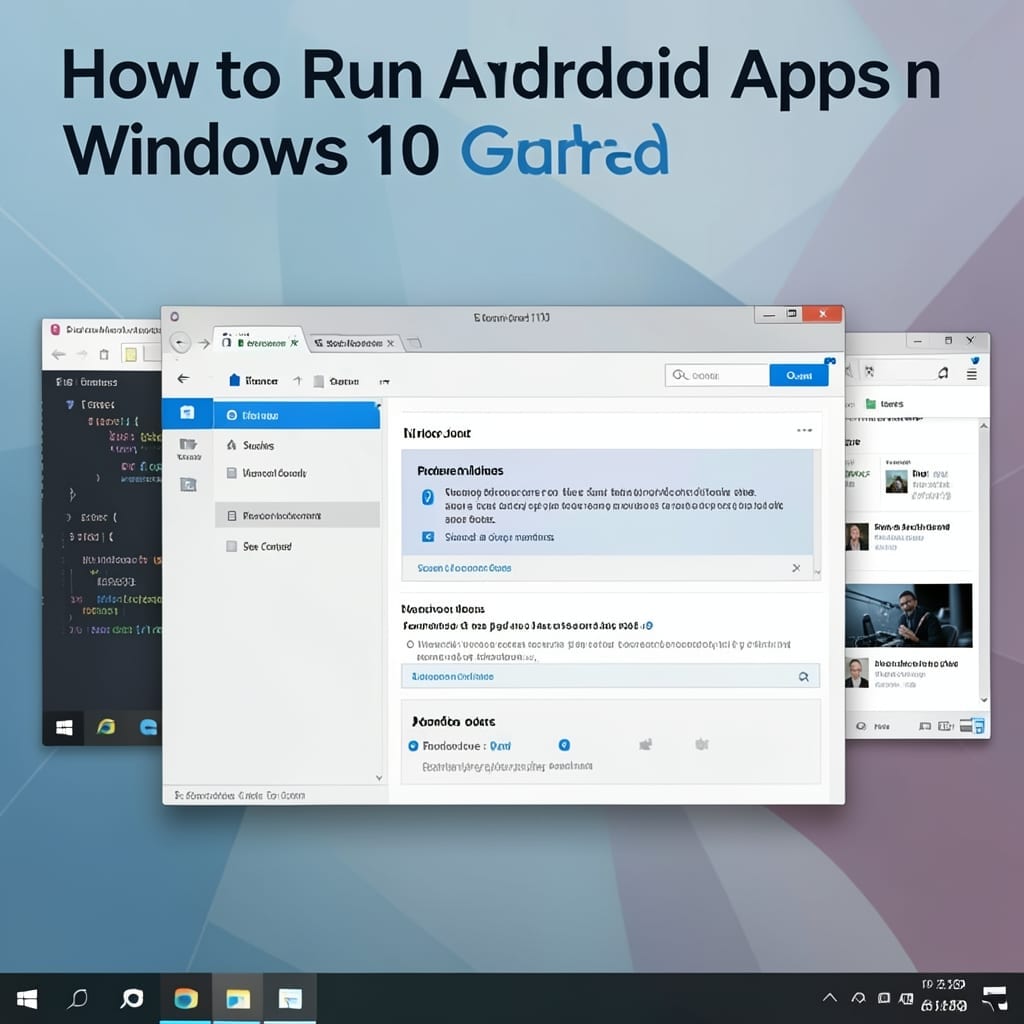Click the toolbar back arrow below the tabs
Viewport: 1024px width, 1024px height.
tap(184, 379)
